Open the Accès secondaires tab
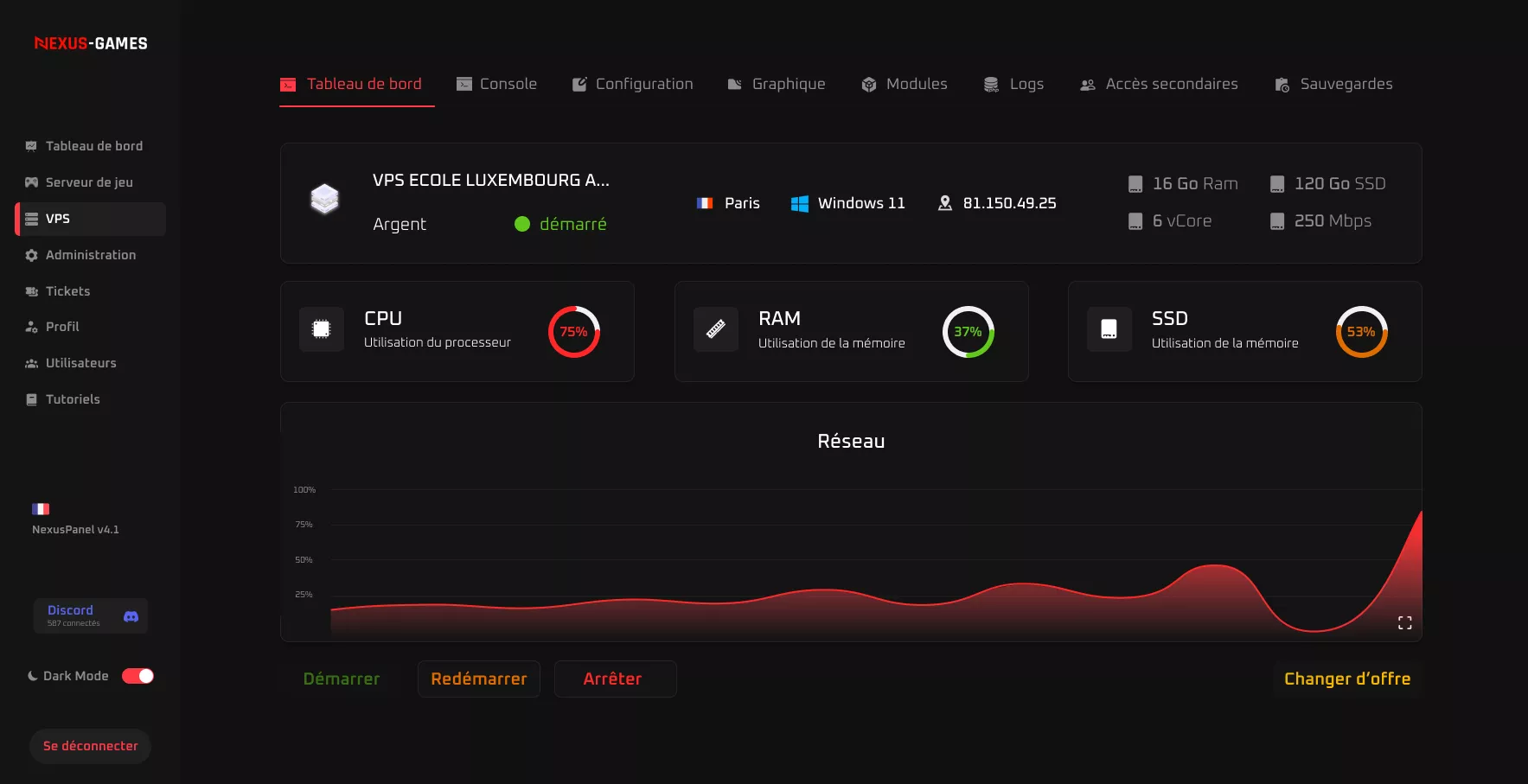 [1159, 84]
